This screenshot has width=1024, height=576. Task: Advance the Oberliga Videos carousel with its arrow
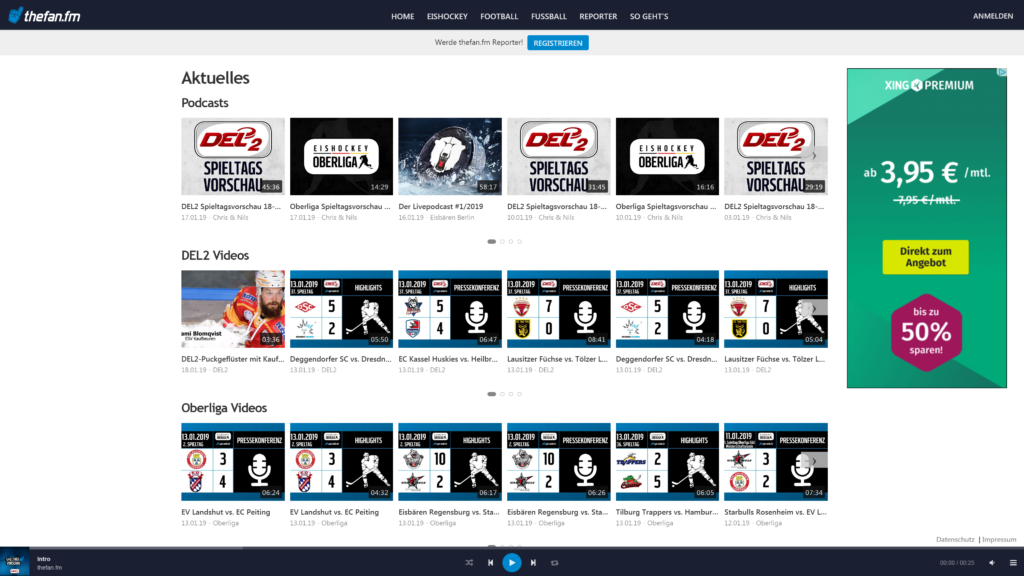tap(814, 461)
